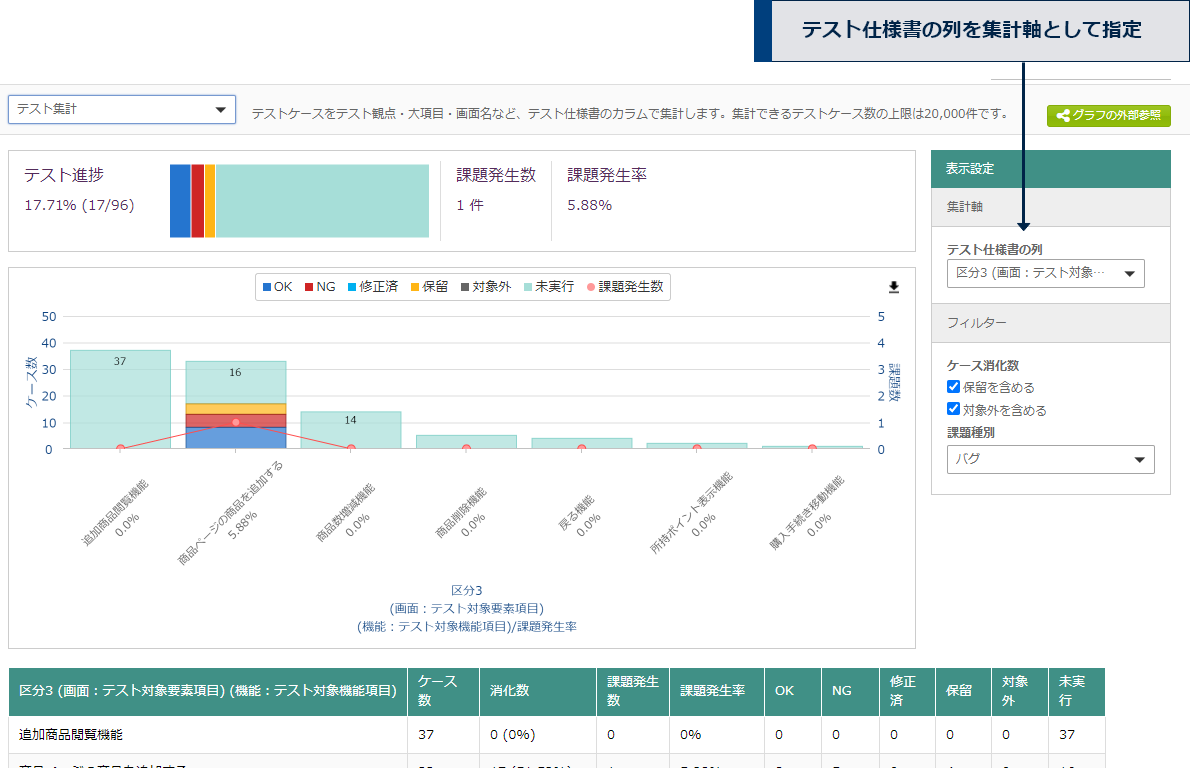The image size is (1190, 768).
Task: Click the share icon in グラフの外部参照 button
Action: 1063,115
